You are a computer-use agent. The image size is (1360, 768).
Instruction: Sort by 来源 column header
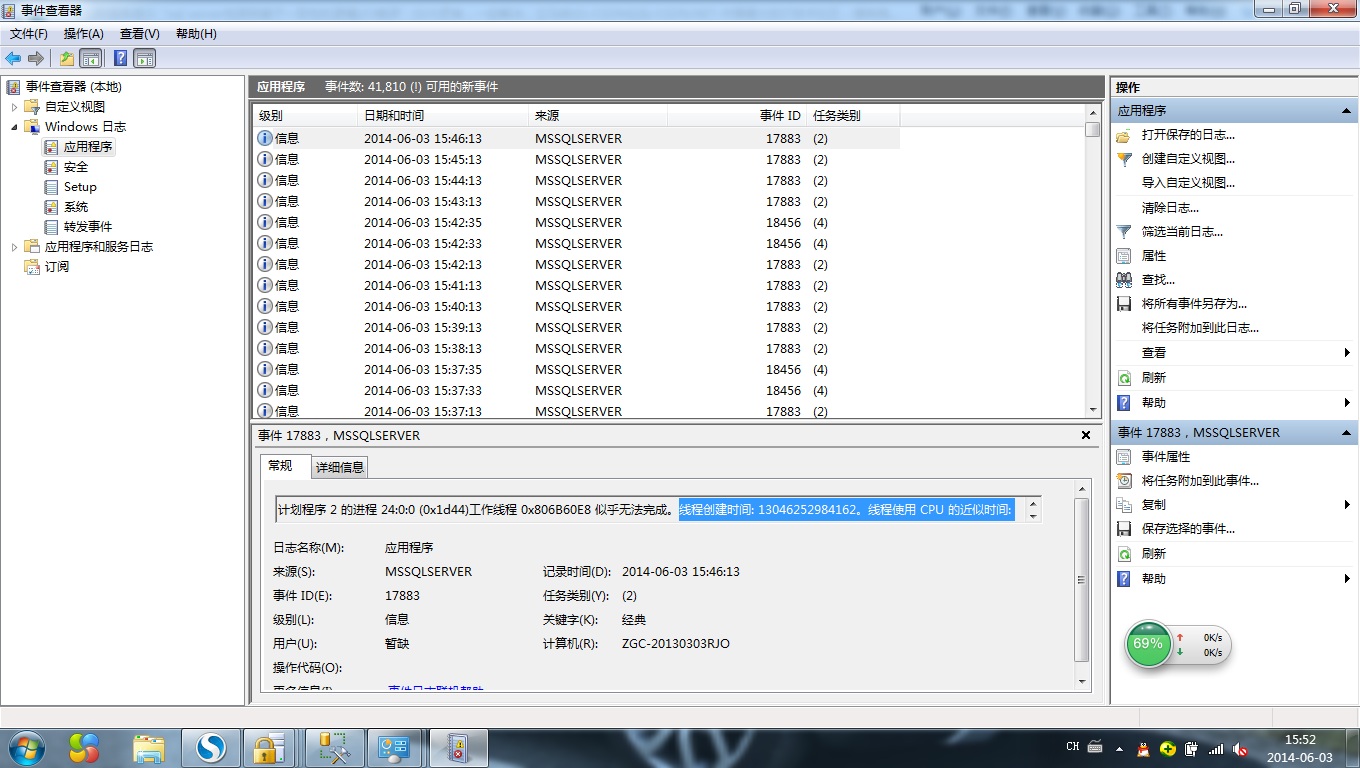[x=598, y=116]
